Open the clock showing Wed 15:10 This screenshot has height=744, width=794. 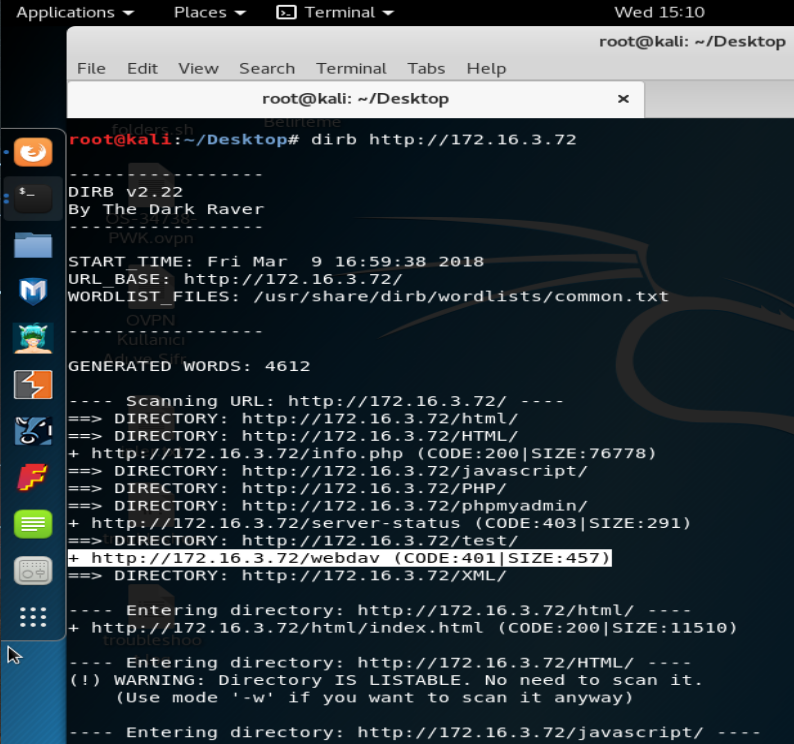[x=659, y=12]
